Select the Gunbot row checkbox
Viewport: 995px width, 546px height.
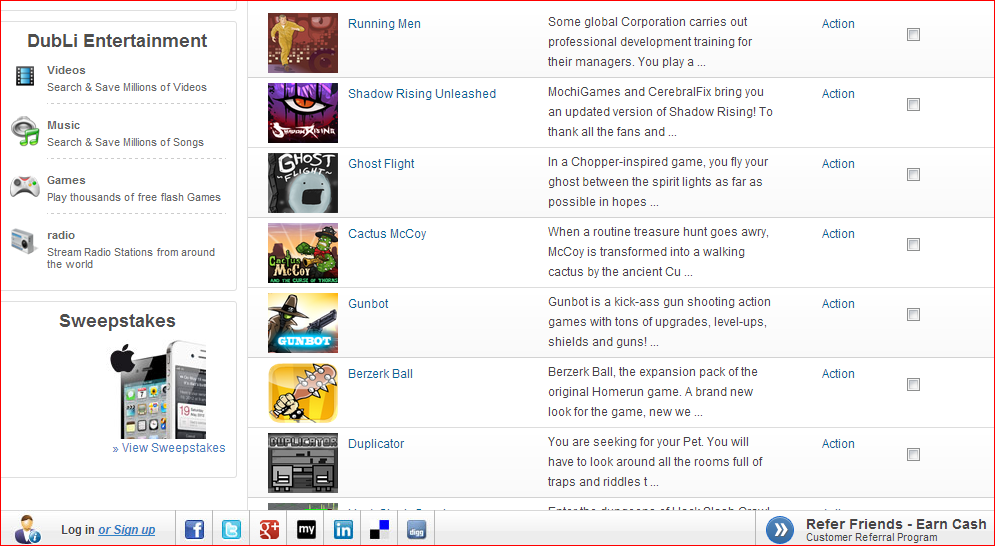(913, 315)
